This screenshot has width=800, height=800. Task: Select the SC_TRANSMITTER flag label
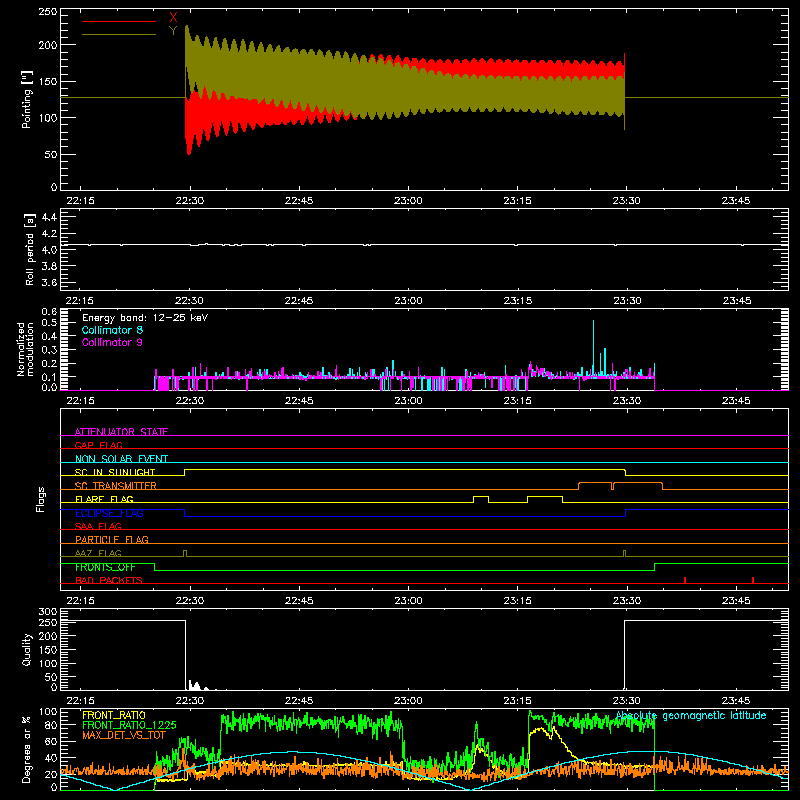point(116,486)
